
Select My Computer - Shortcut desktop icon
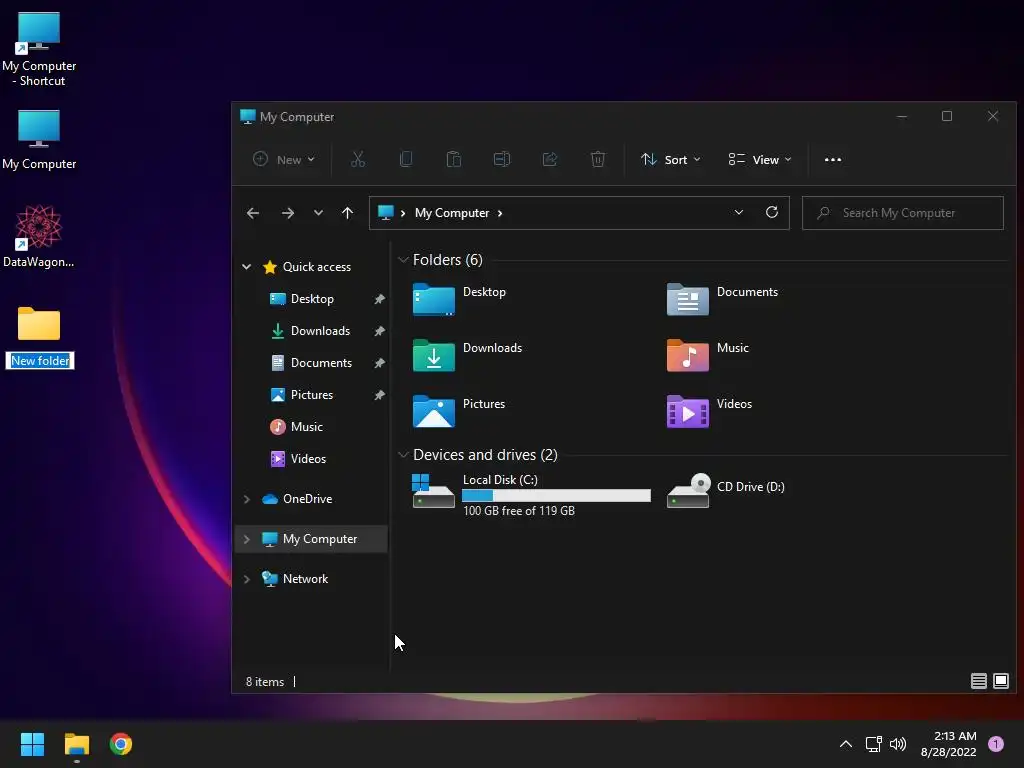[x=39, y=49]
